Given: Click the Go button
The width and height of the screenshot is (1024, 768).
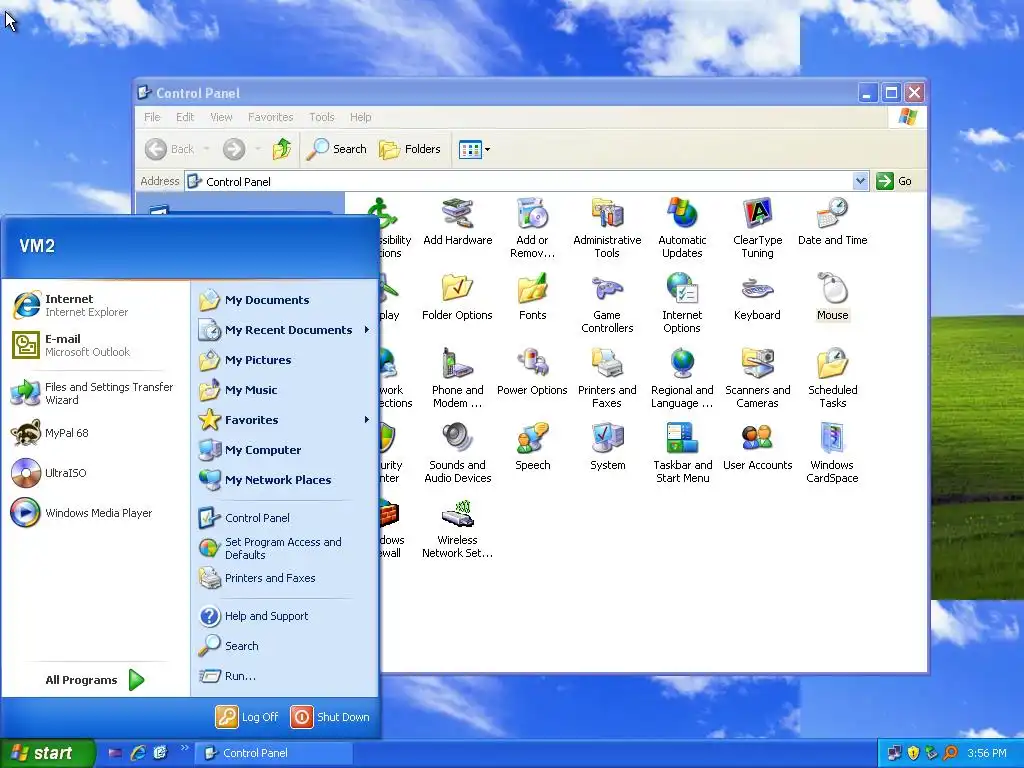Looking at the screenshot, I should pyautogui.click(x=895, y=181).
